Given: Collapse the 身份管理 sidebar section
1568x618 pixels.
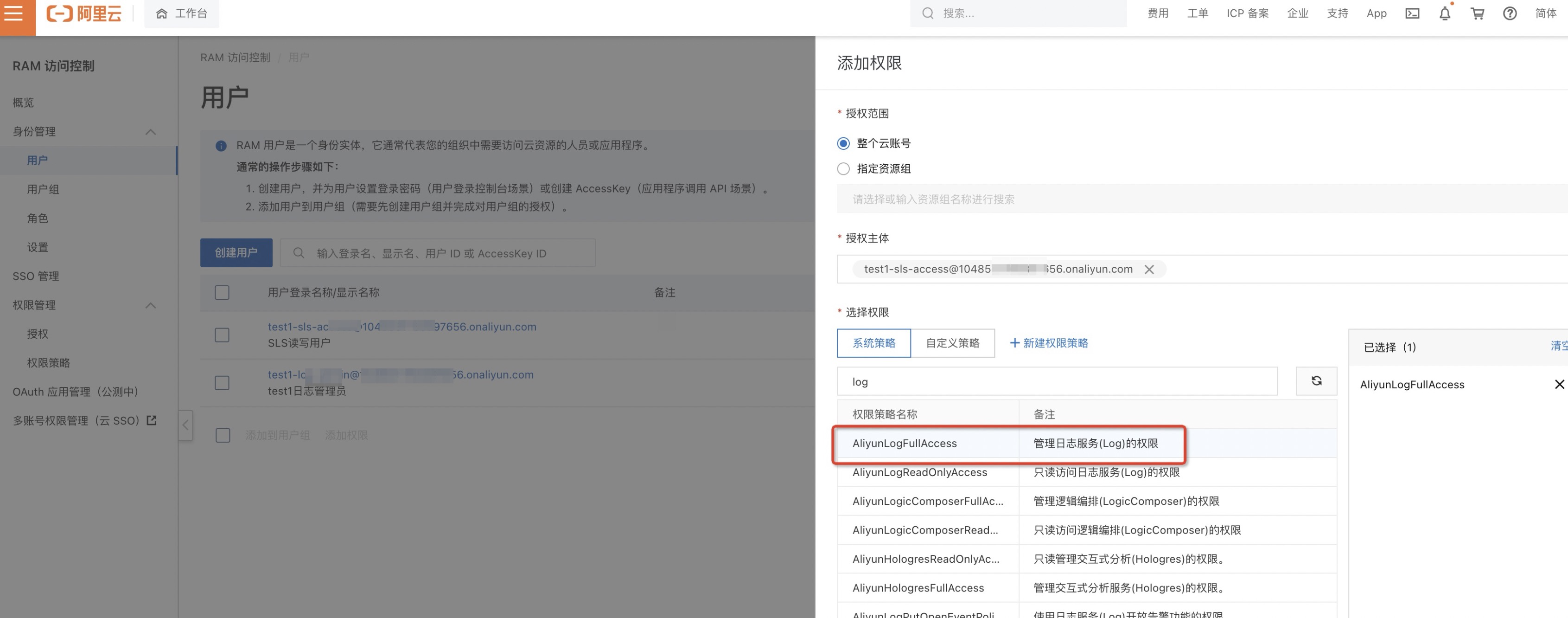Looking at the screenshot, I should pos(150,131).
